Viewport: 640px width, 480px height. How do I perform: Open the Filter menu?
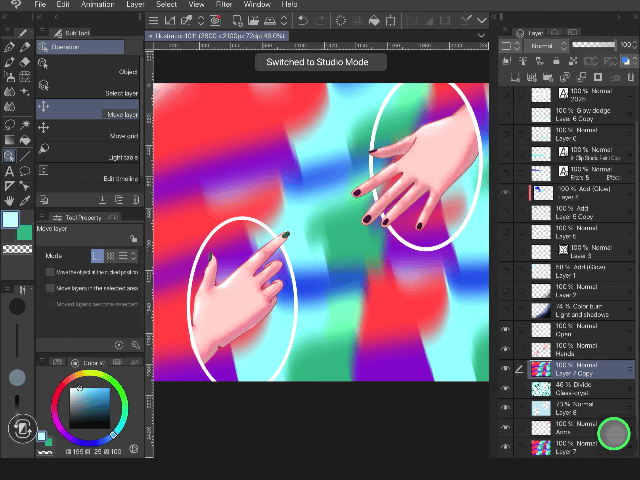(x=223, y=4)
